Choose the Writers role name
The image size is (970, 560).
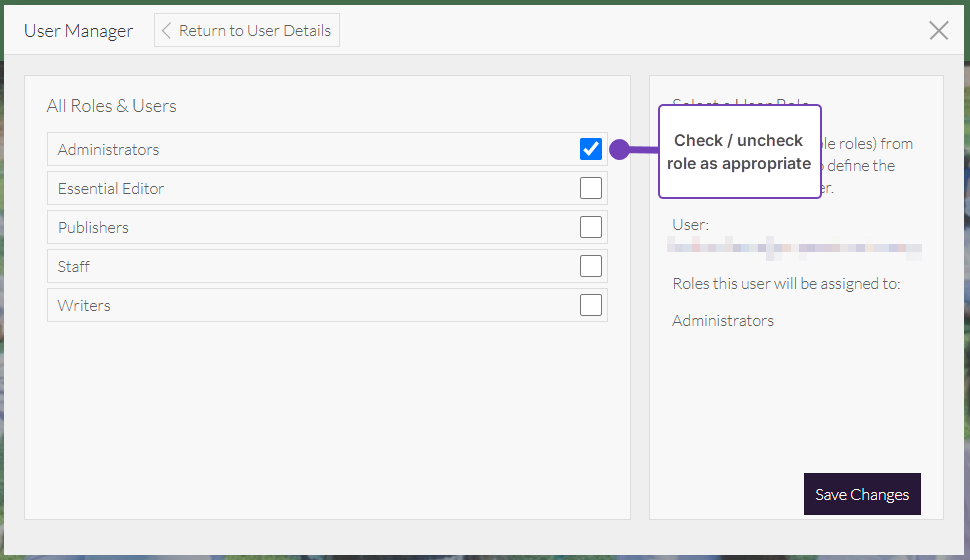(84, 305)
